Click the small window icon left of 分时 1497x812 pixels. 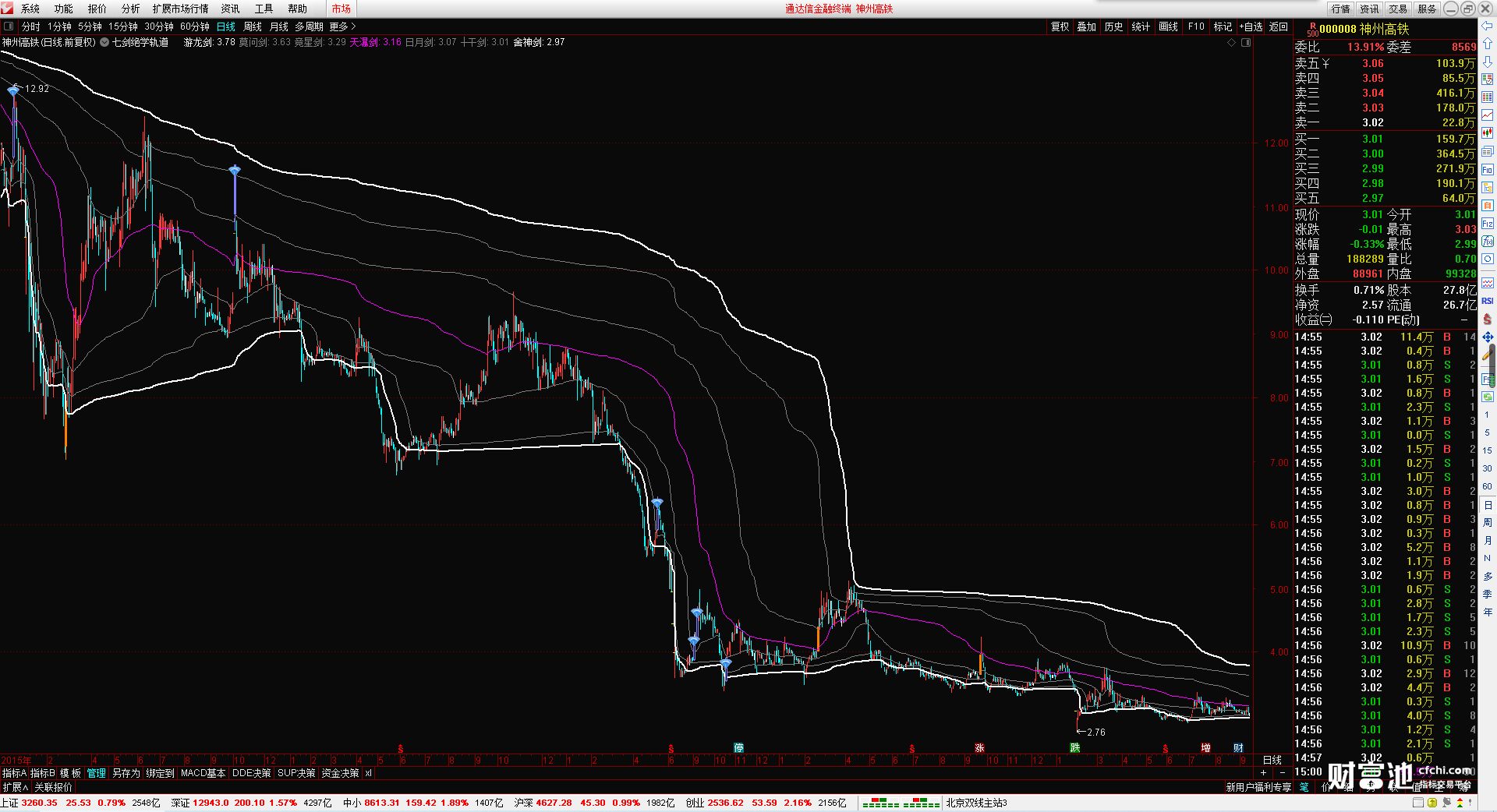9,26
